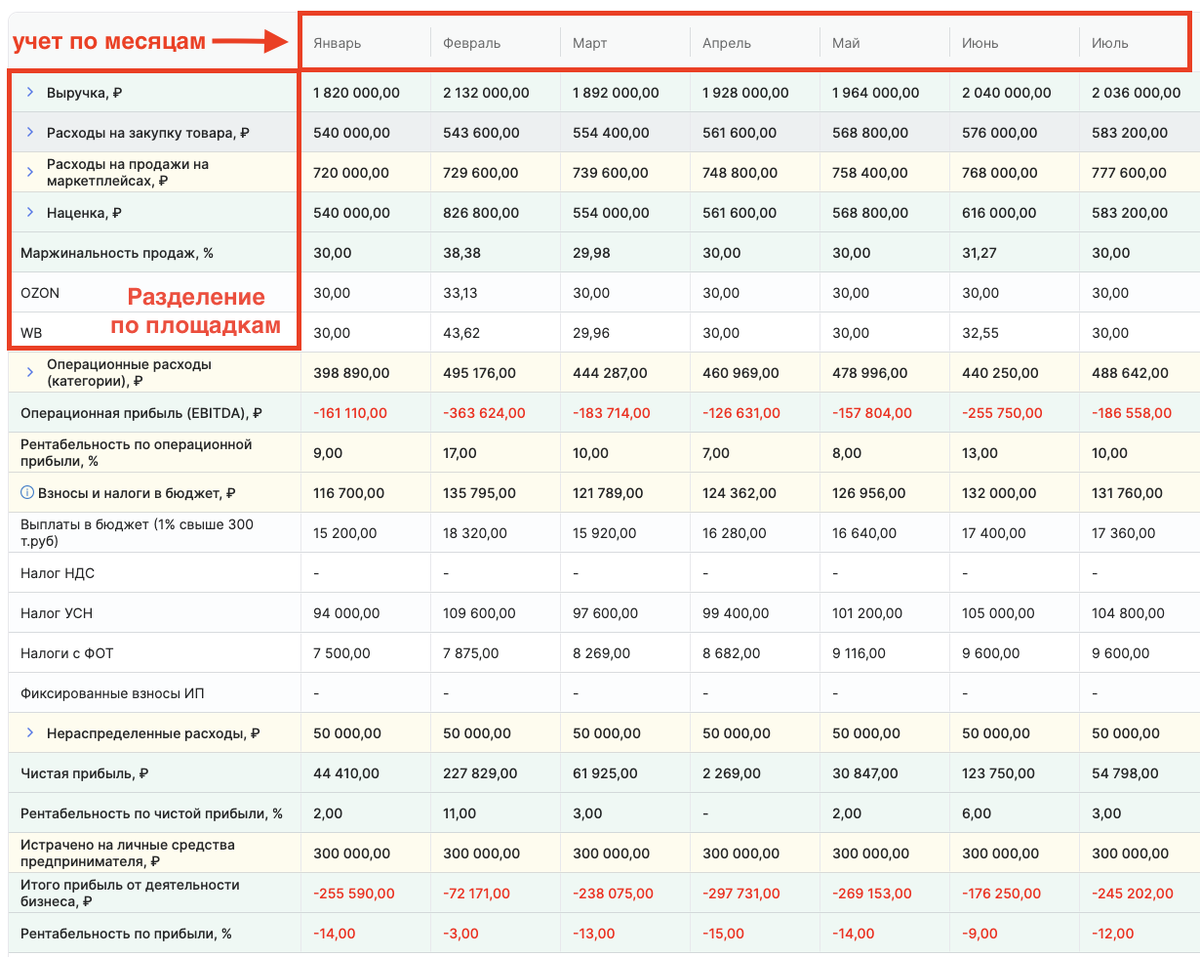Click April profitability value -15,00

(723, 933)
